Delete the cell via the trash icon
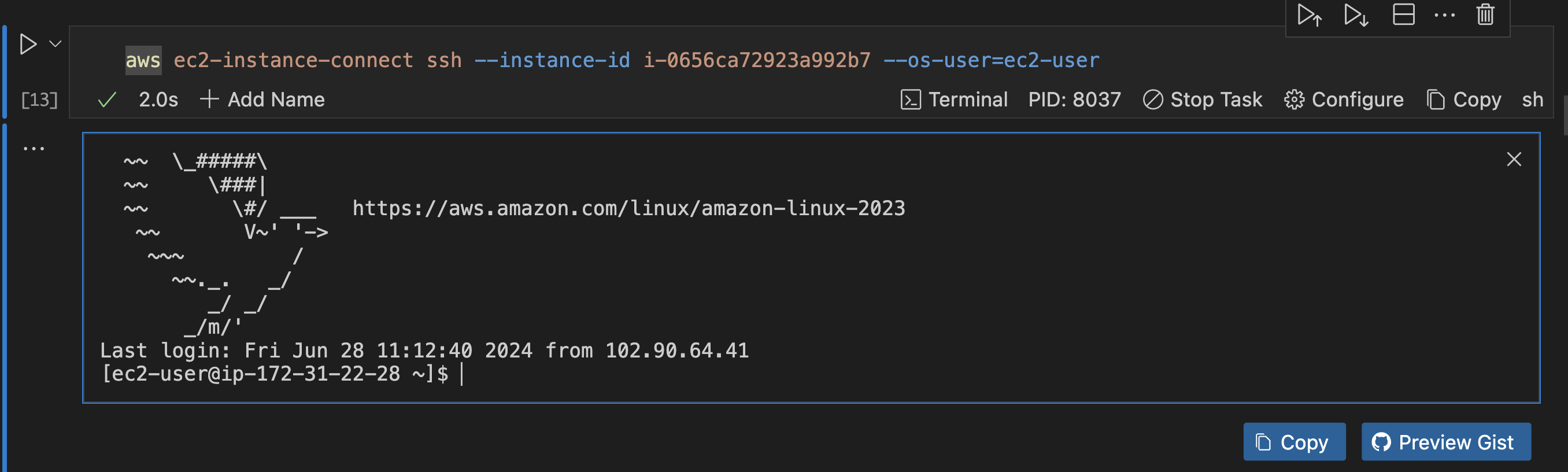This screenshot has height=472, width=1568. point(1485,15)
